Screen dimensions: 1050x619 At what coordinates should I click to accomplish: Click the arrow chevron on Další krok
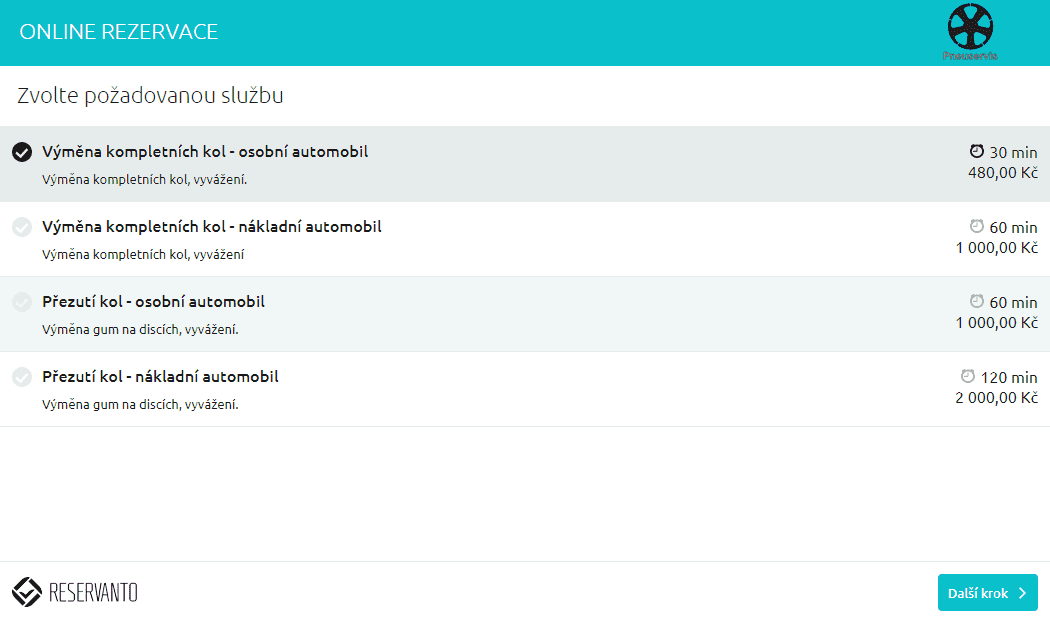1022,593
